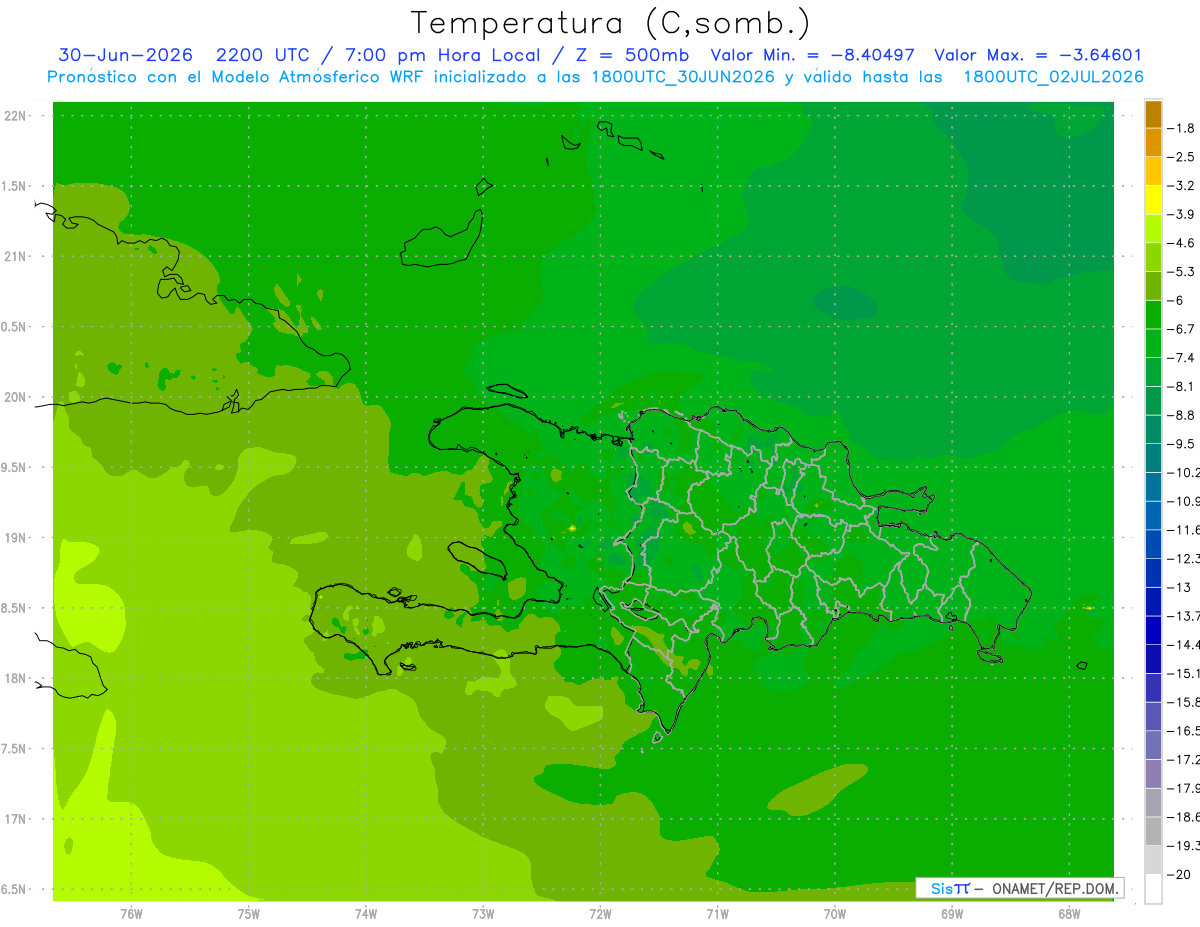Click the "71W" longitude axis label

717,914
